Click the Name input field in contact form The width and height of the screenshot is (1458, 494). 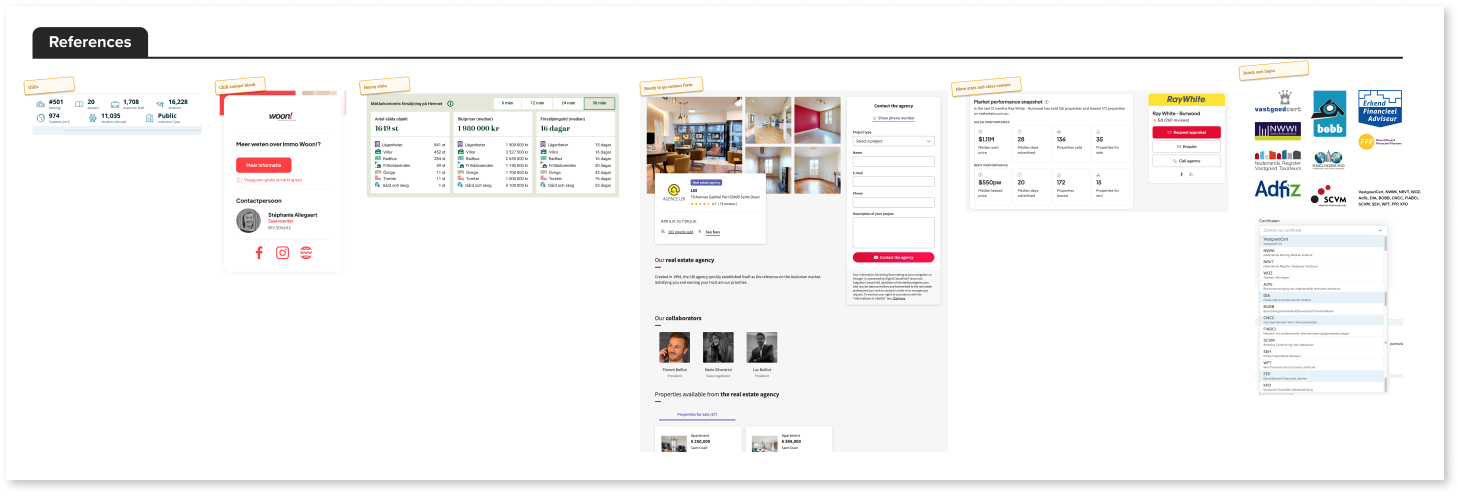[893, 161]
